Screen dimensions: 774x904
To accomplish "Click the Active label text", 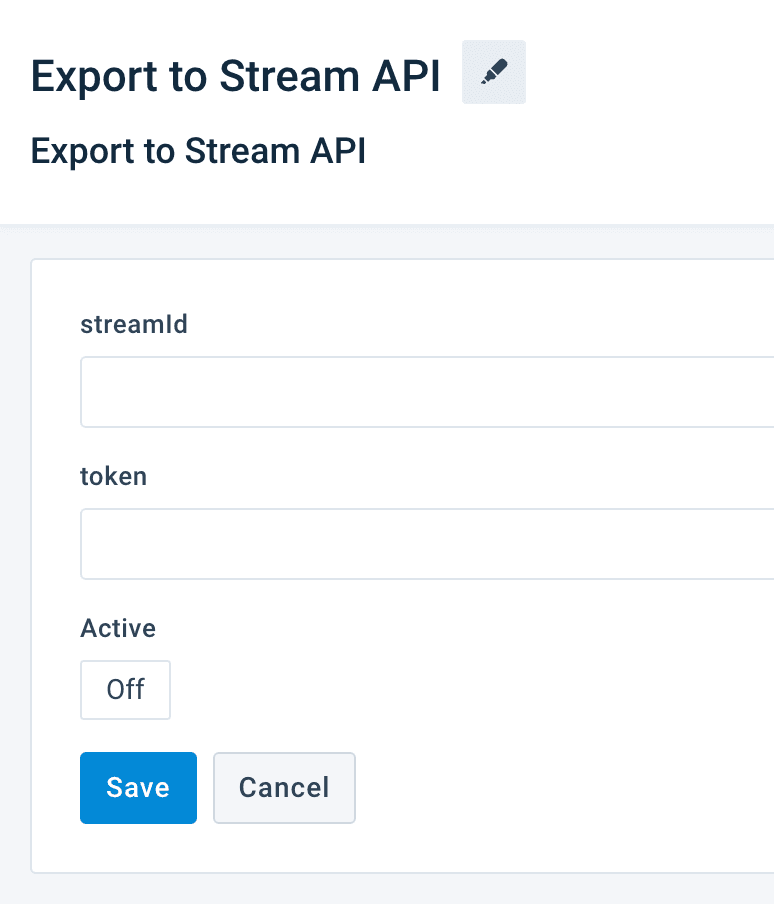I will [x=118, y=628].
